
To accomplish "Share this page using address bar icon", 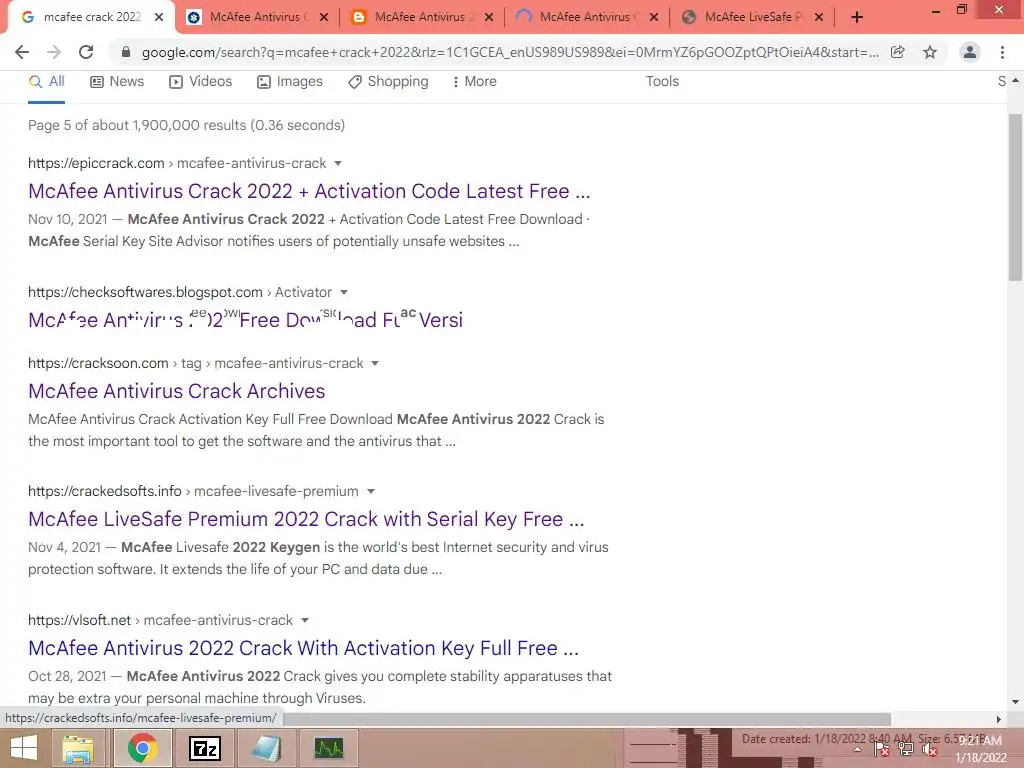I will tap(898, 52).
